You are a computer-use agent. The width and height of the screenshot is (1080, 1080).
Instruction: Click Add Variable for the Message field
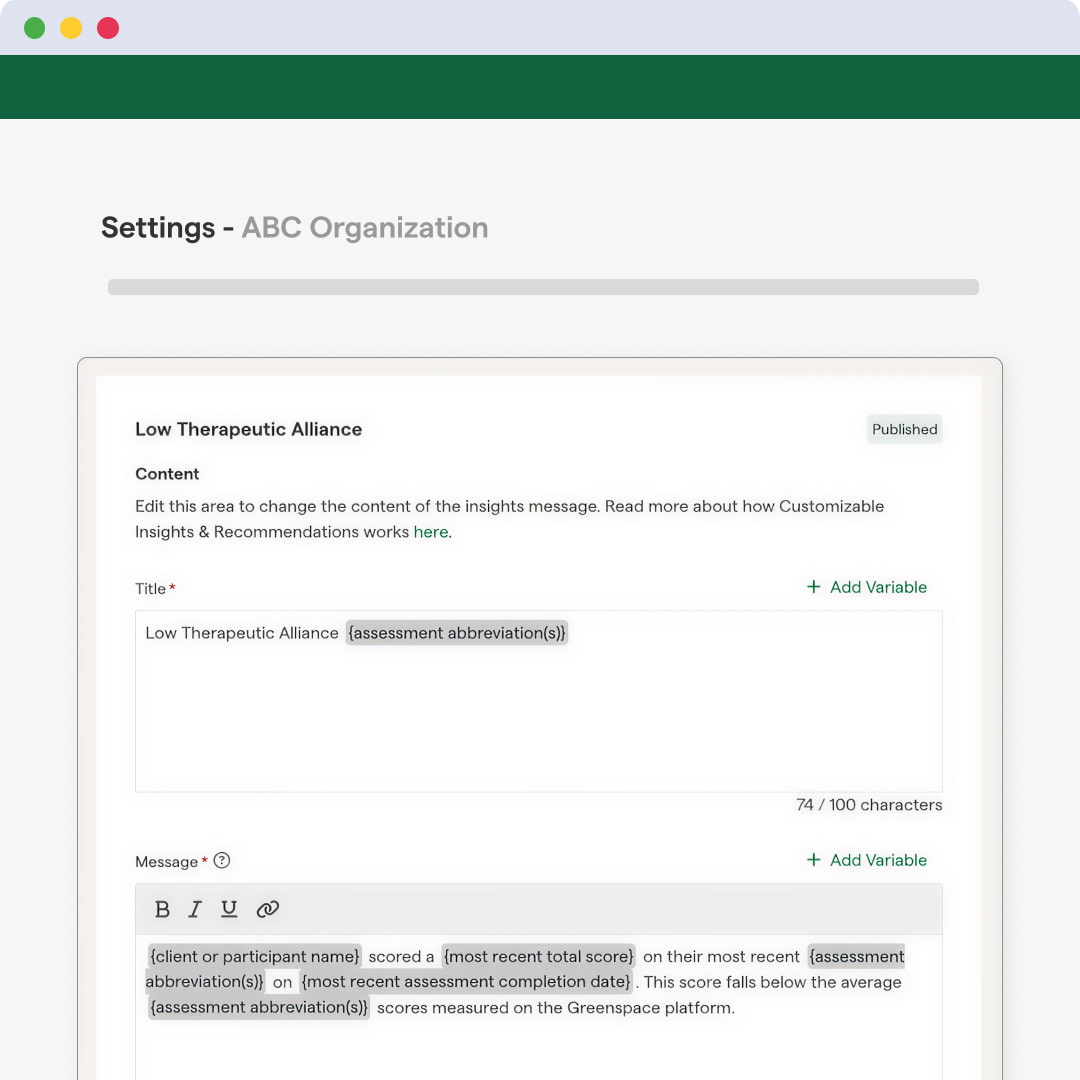coord(867,860)
